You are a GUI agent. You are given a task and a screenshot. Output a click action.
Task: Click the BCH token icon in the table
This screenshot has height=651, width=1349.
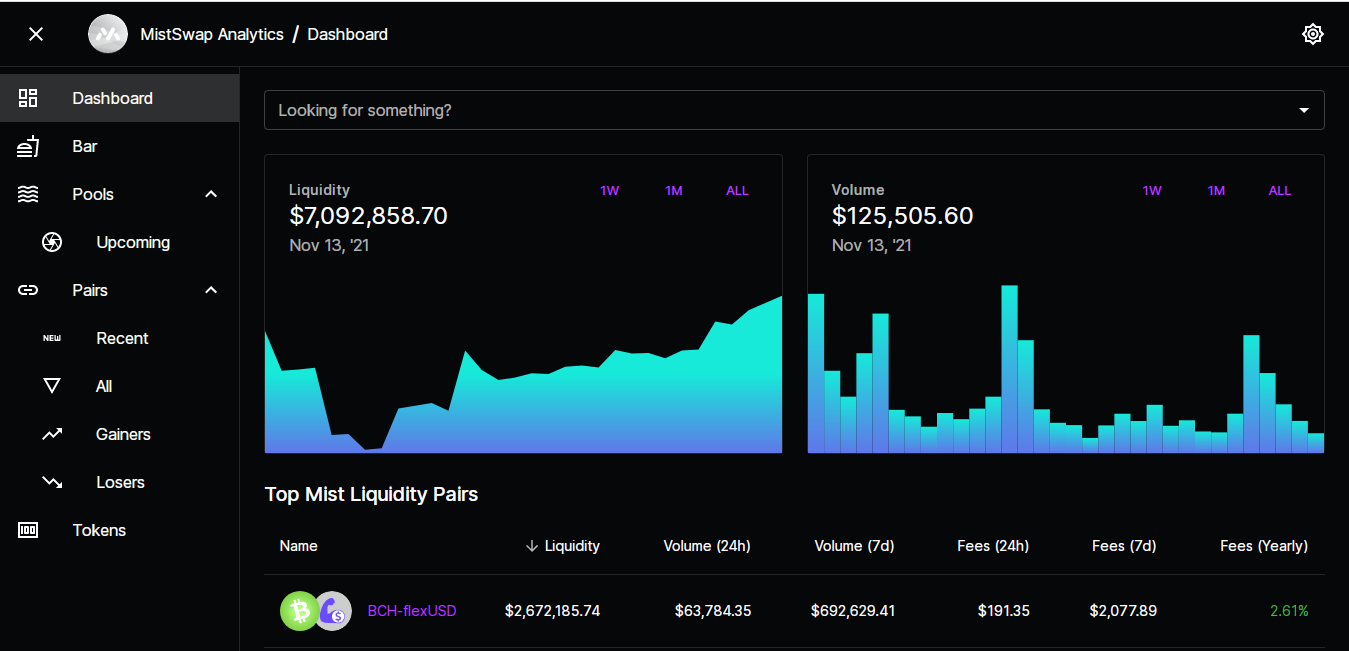pyautogui.click(x=299, y=611)
